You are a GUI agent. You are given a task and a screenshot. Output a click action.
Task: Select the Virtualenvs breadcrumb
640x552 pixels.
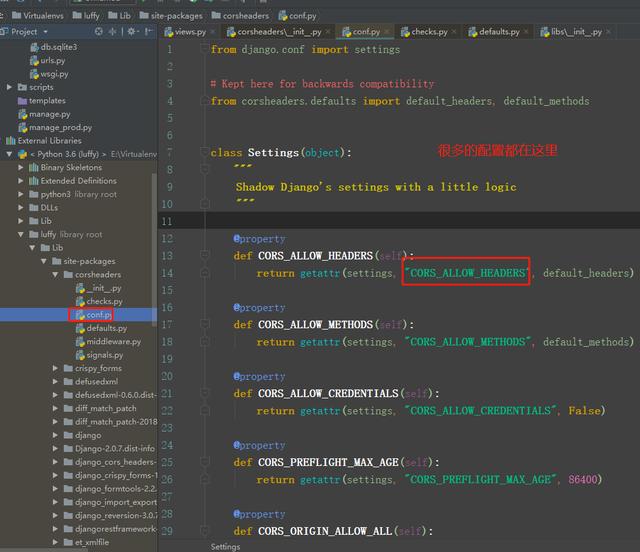pyautogui.click(x=38, y=16)
